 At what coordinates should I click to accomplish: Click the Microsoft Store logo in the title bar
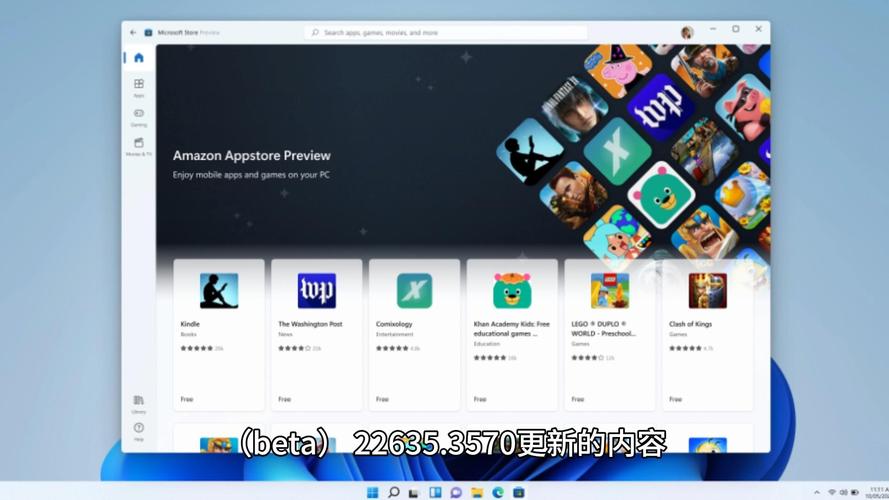click(148, 32)
